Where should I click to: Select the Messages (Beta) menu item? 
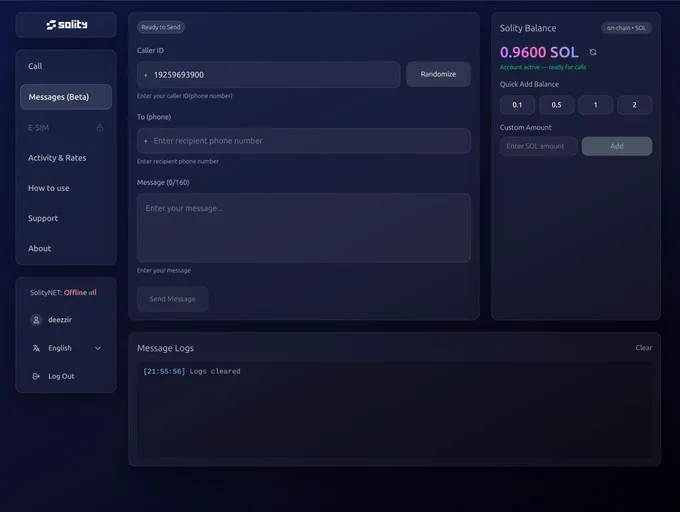[66, 97]
